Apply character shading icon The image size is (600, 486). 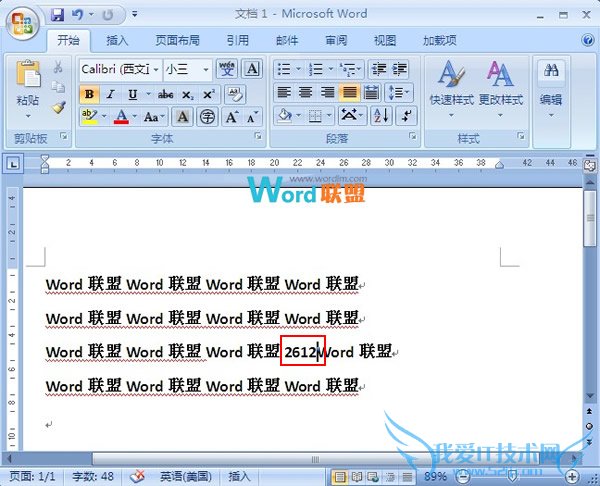183,117
